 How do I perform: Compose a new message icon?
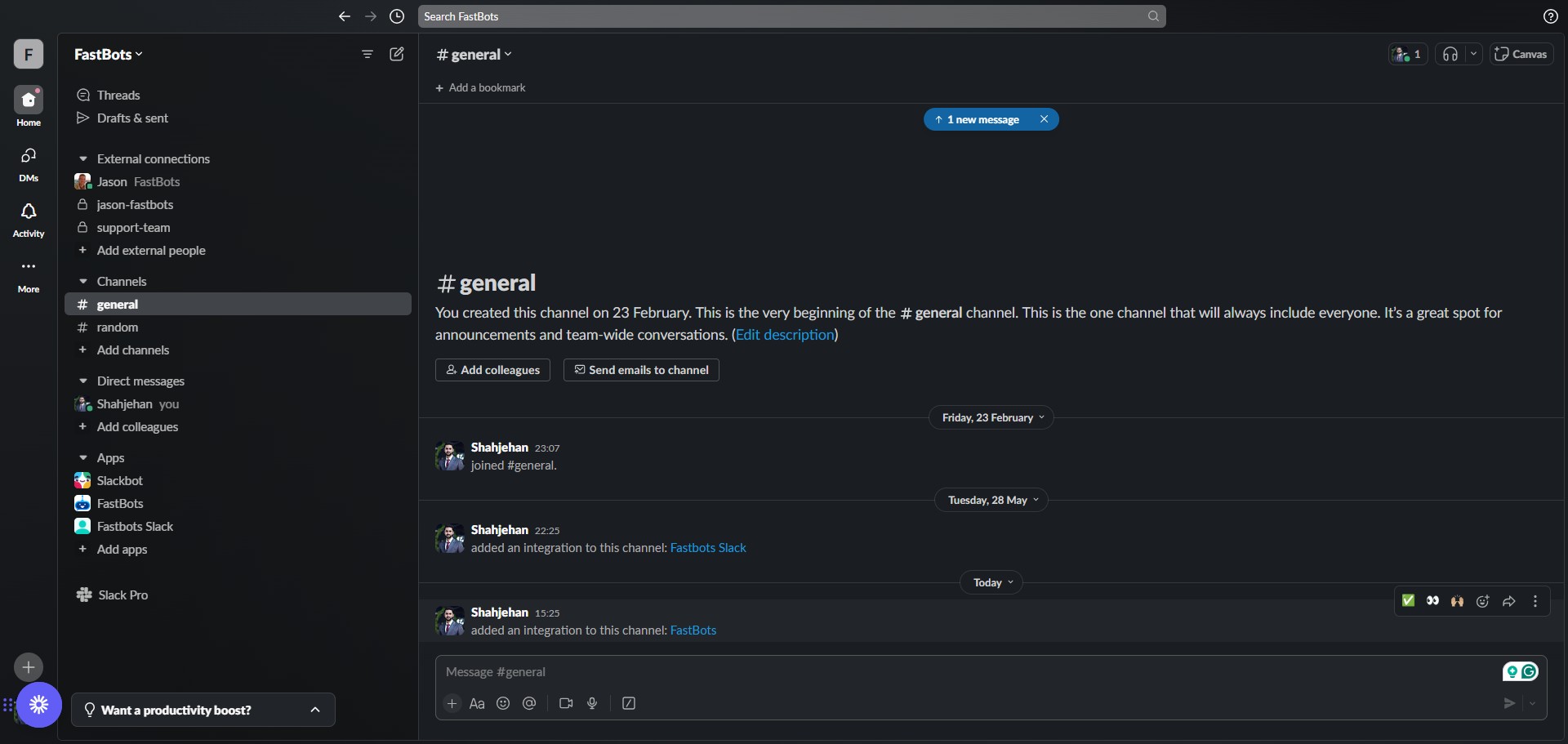[x=397, y=54]
